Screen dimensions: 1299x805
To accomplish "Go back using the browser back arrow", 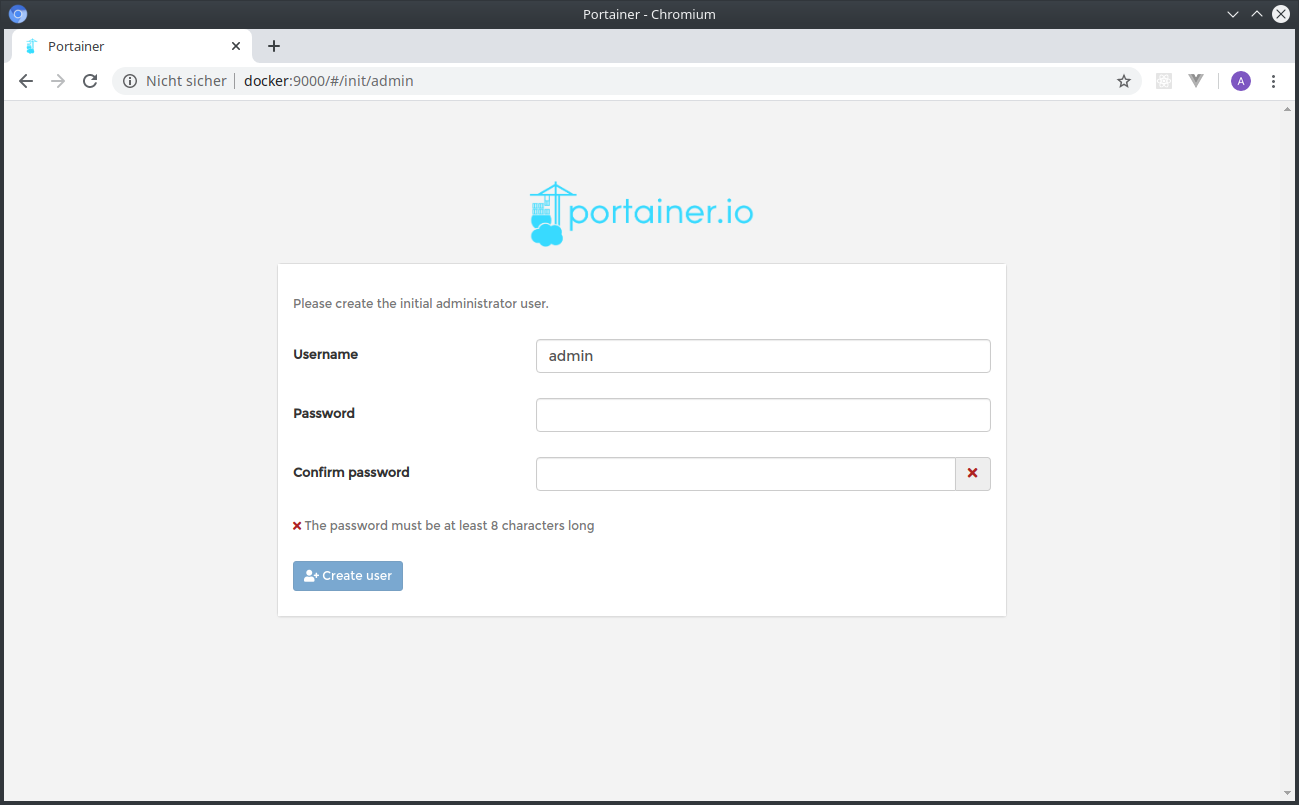I will coord(26,81).
